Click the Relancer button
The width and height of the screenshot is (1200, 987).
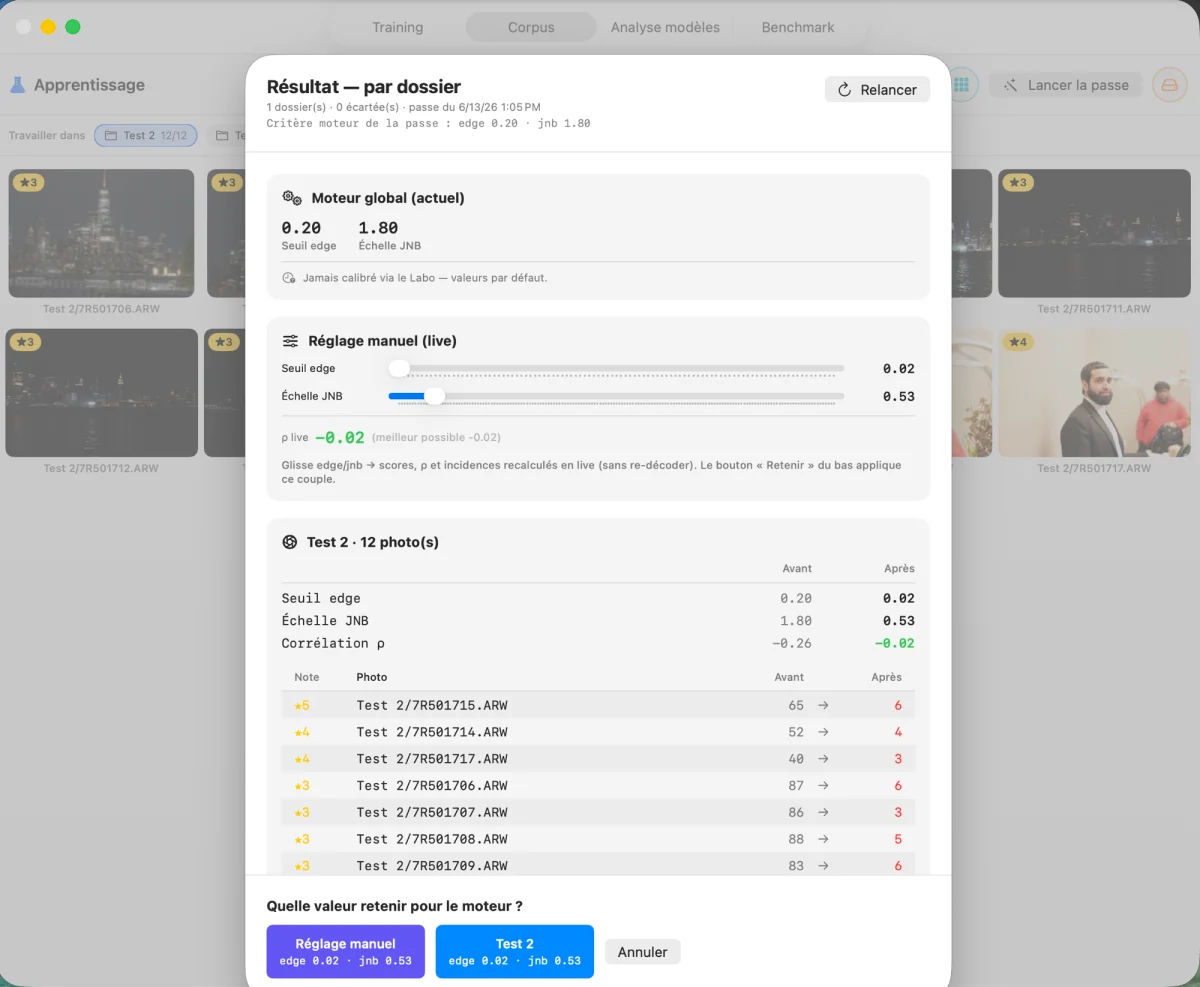[x=877, y=90]
